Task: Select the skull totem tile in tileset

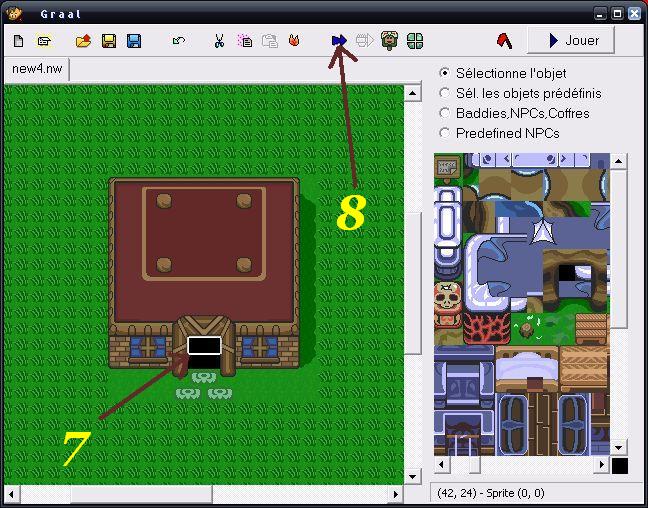Action: [x=447, y=305]
